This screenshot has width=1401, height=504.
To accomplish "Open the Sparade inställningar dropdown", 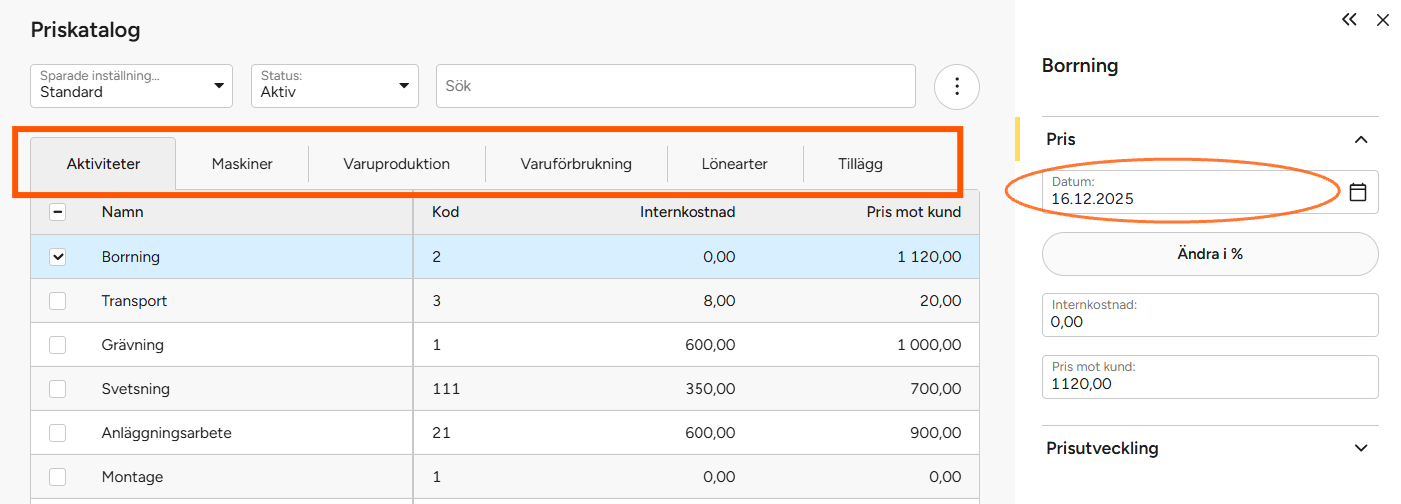I will click(131, 86).
